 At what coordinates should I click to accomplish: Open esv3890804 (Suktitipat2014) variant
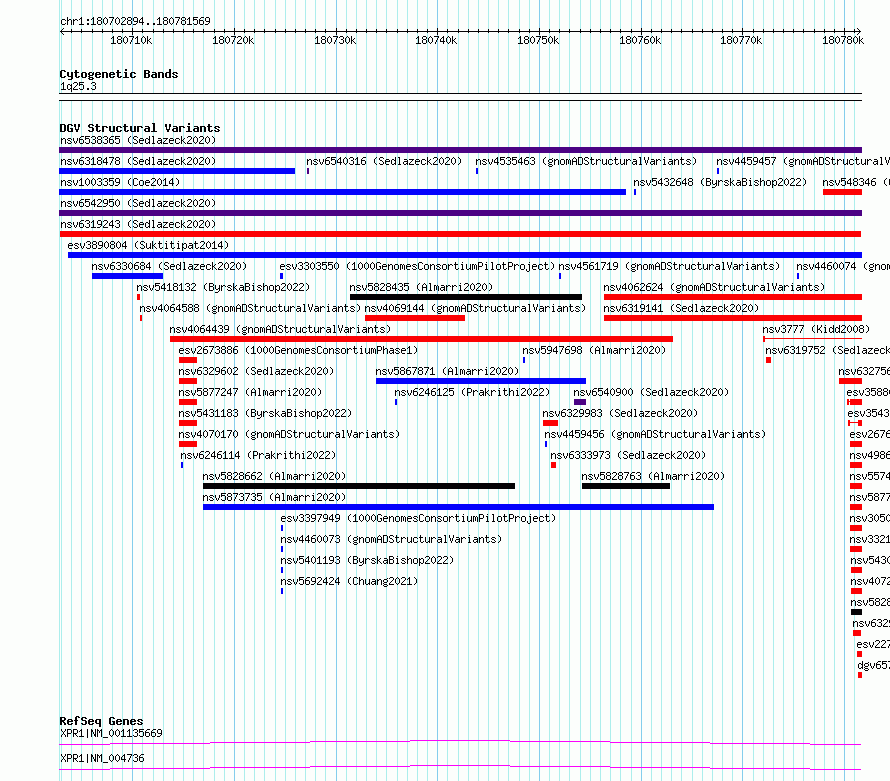click(148, 245)
